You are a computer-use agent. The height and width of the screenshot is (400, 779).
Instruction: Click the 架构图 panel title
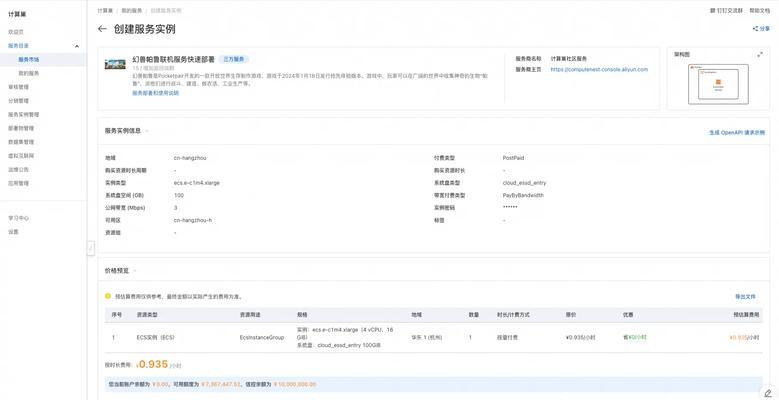coord(682,55)
